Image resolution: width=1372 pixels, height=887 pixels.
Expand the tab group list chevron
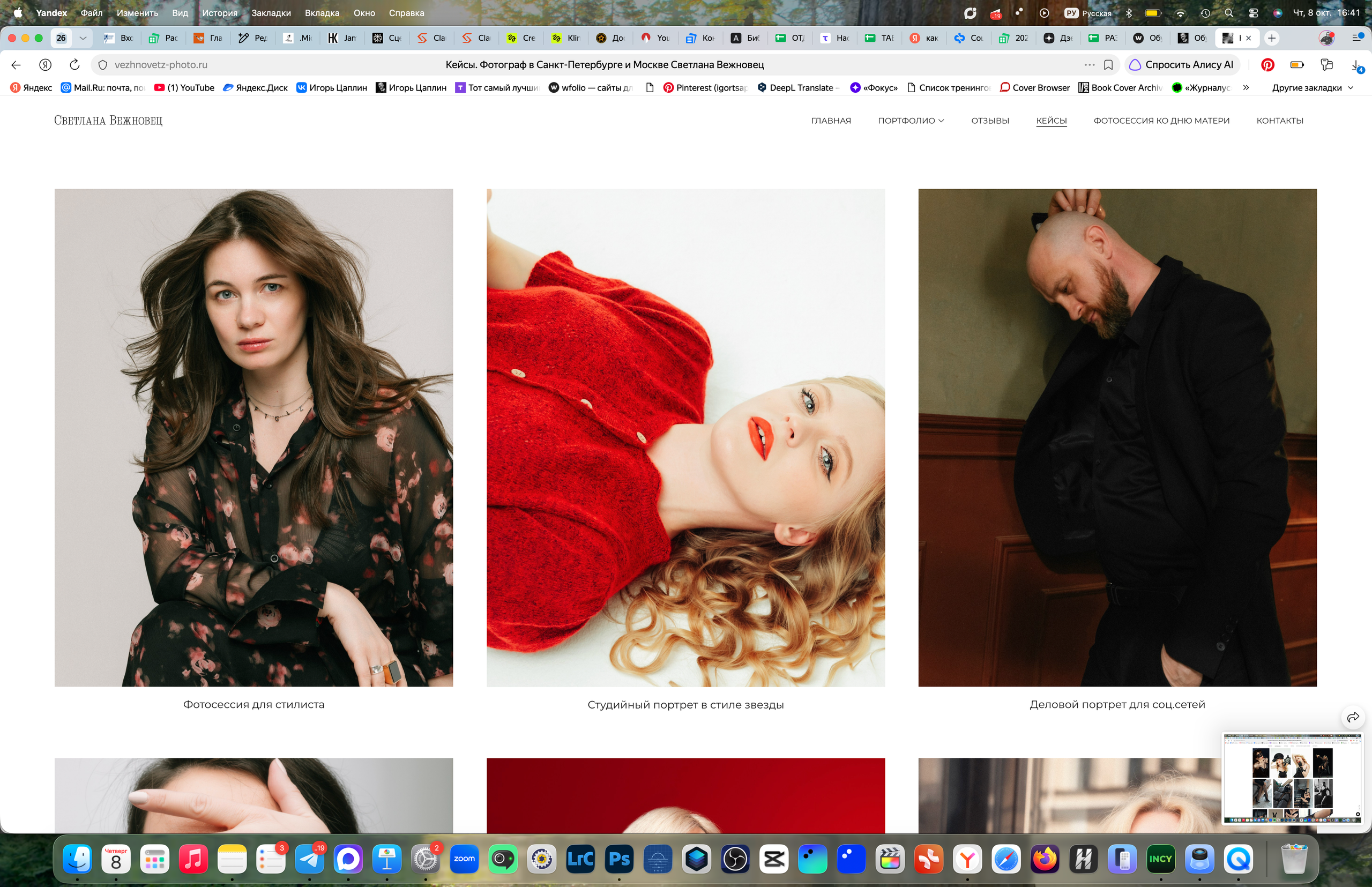click(83, 38)
